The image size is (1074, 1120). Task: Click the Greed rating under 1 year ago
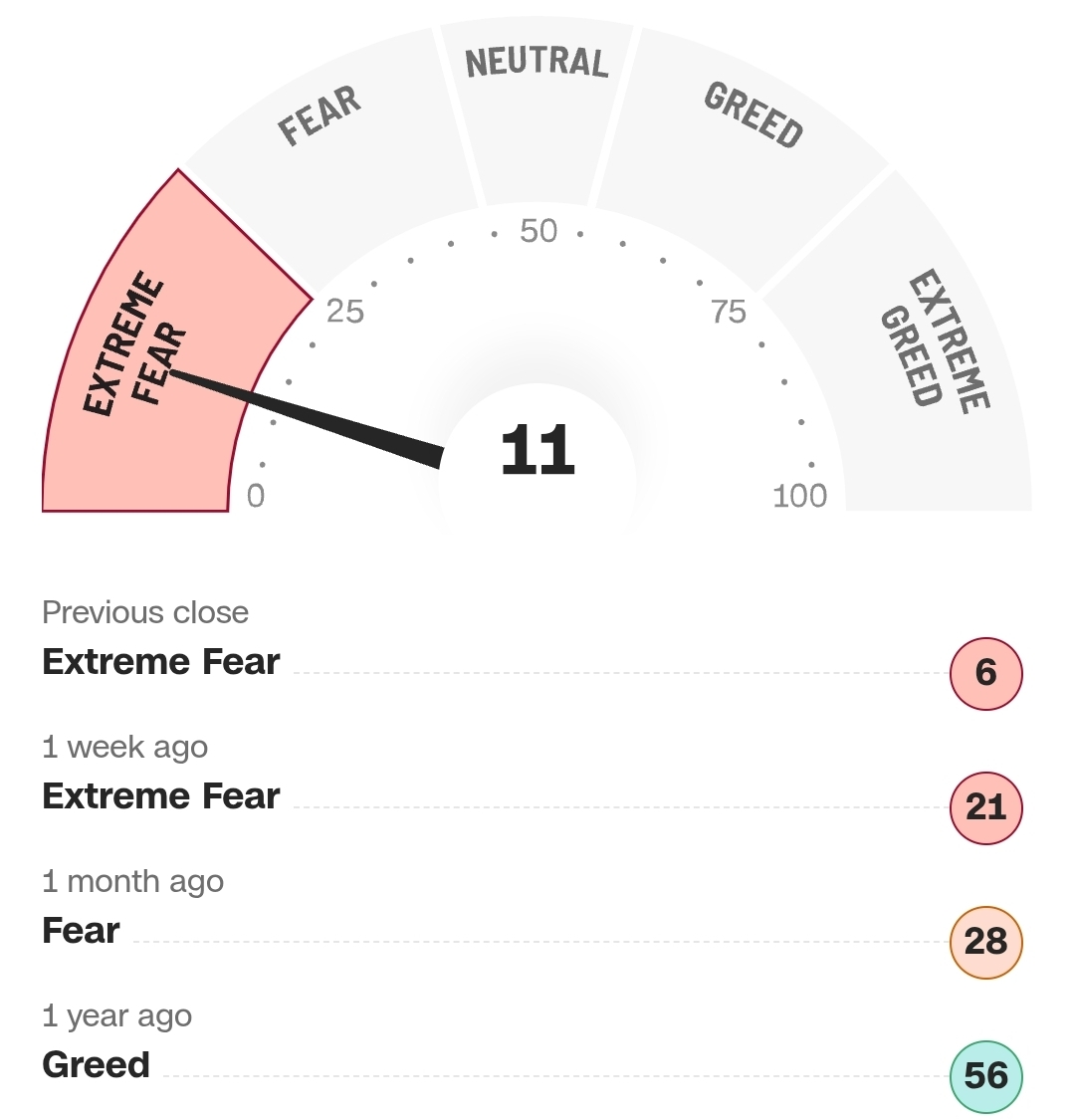96,1065
